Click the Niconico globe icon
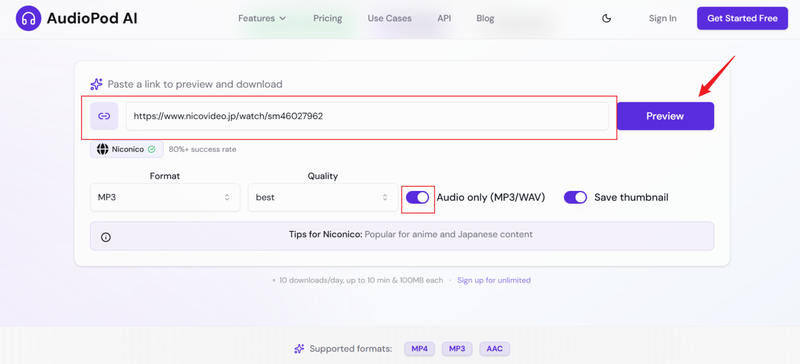800x364 pixels. click(103, 150)
